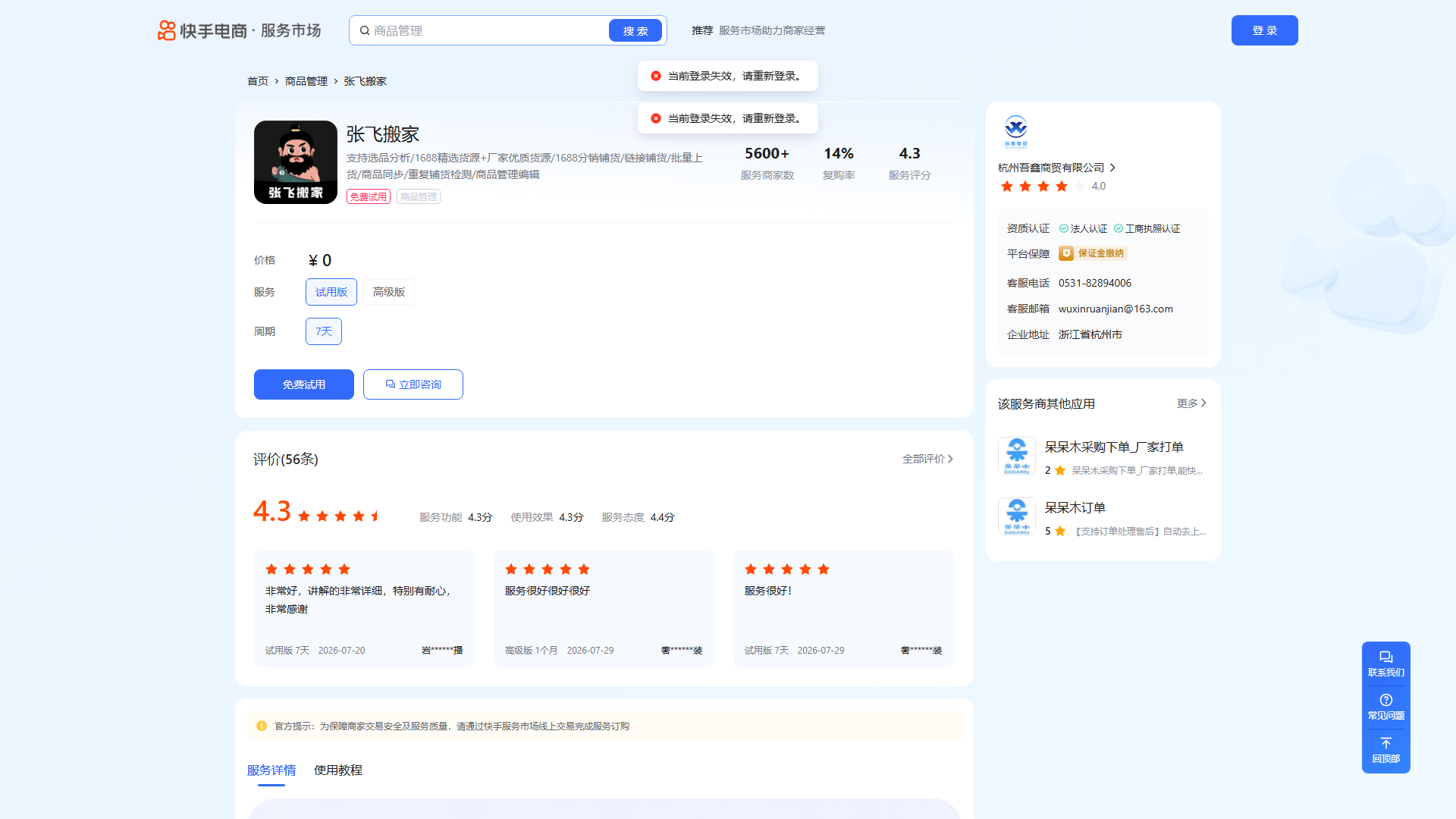Click the chat icon in 立即咨询 button
Screen dimensions: 1456x819
point(391,384)
